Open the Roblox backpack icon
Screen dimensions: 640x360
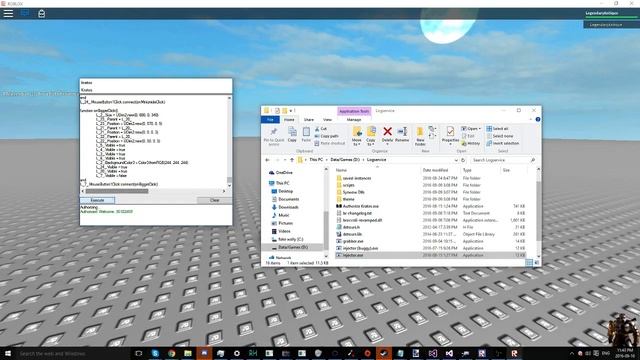(x=41, y=13)
